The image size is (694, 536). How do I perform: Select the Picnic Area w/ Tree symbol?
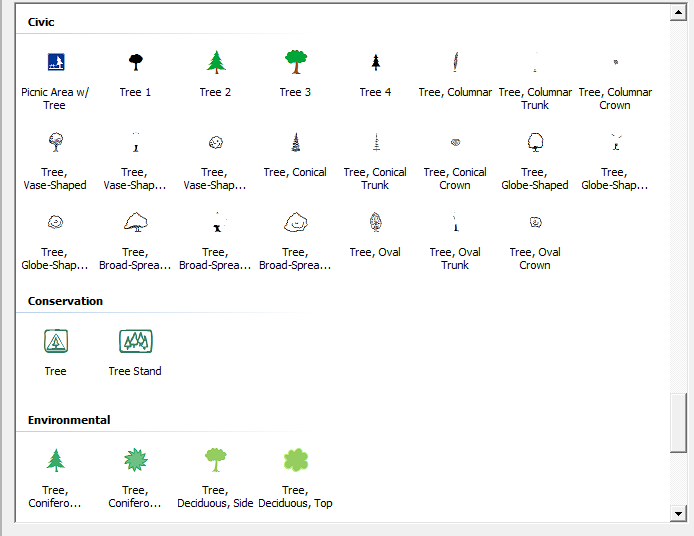coord(56,62)
